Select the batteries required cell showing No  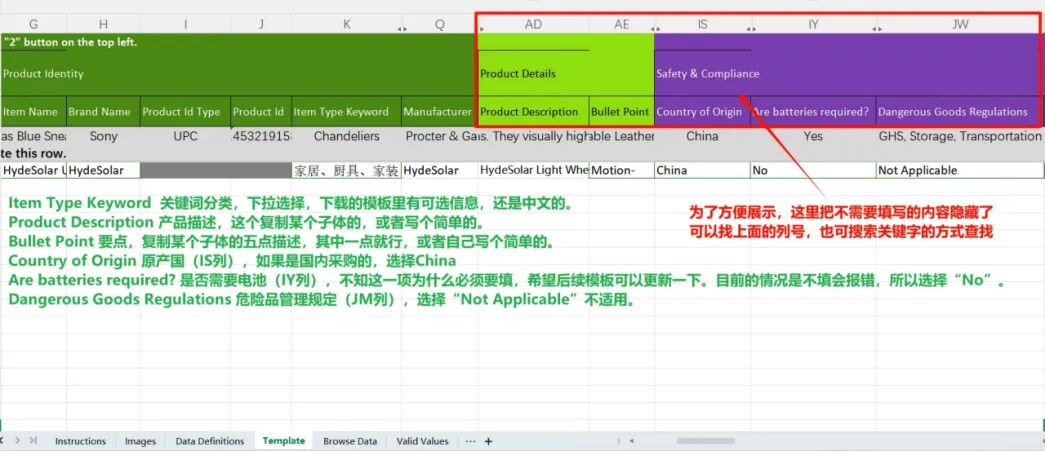(811, 171)
